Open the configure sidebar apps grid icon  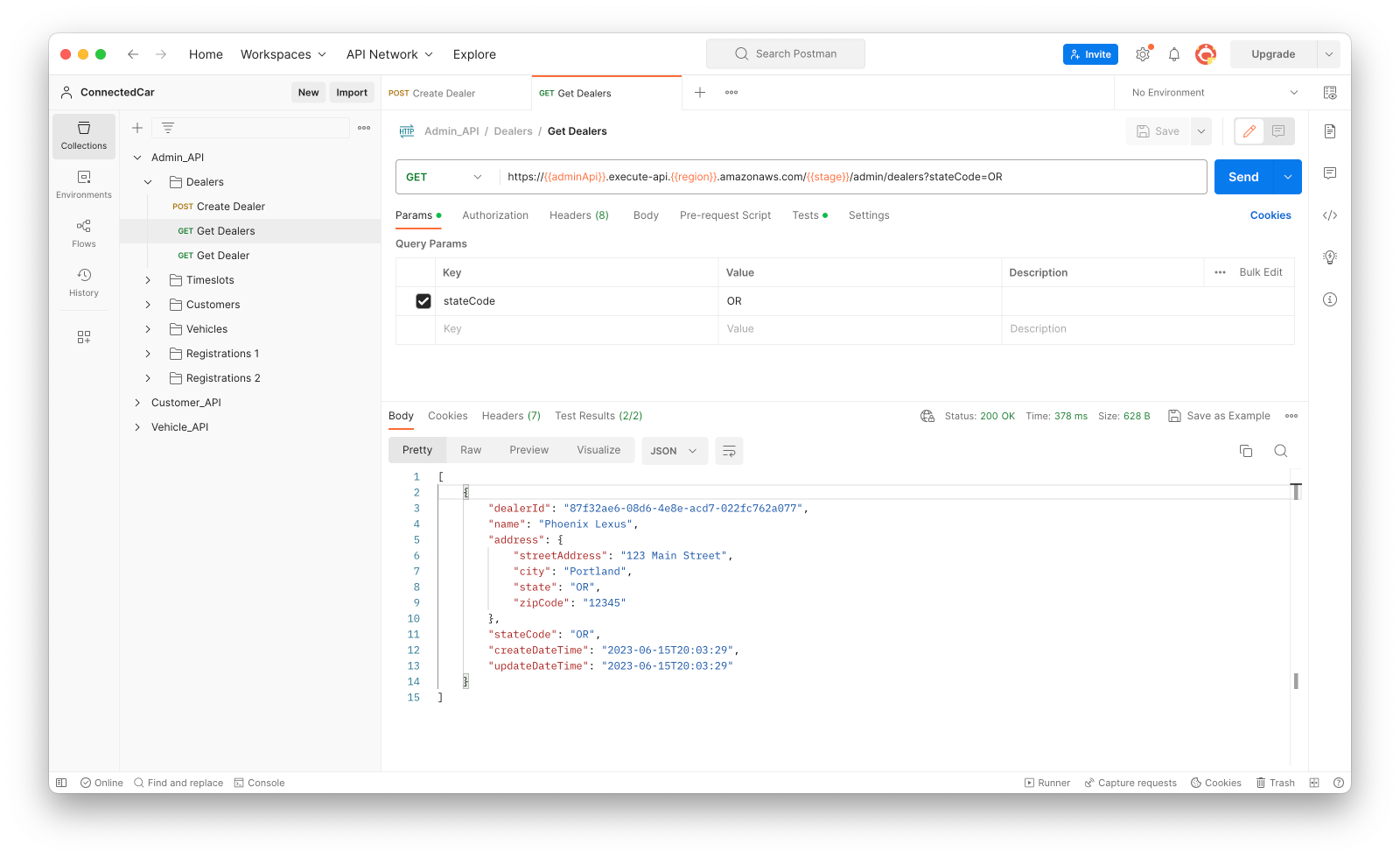click(x=84, y=337)
